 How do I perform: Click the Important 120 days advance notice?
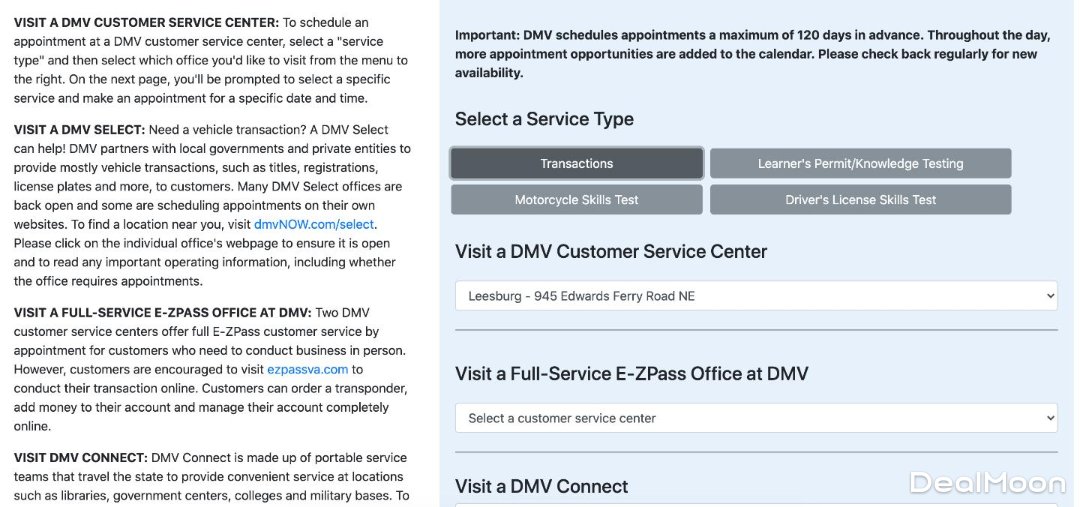pyautogui.click(x=746, y=54)
